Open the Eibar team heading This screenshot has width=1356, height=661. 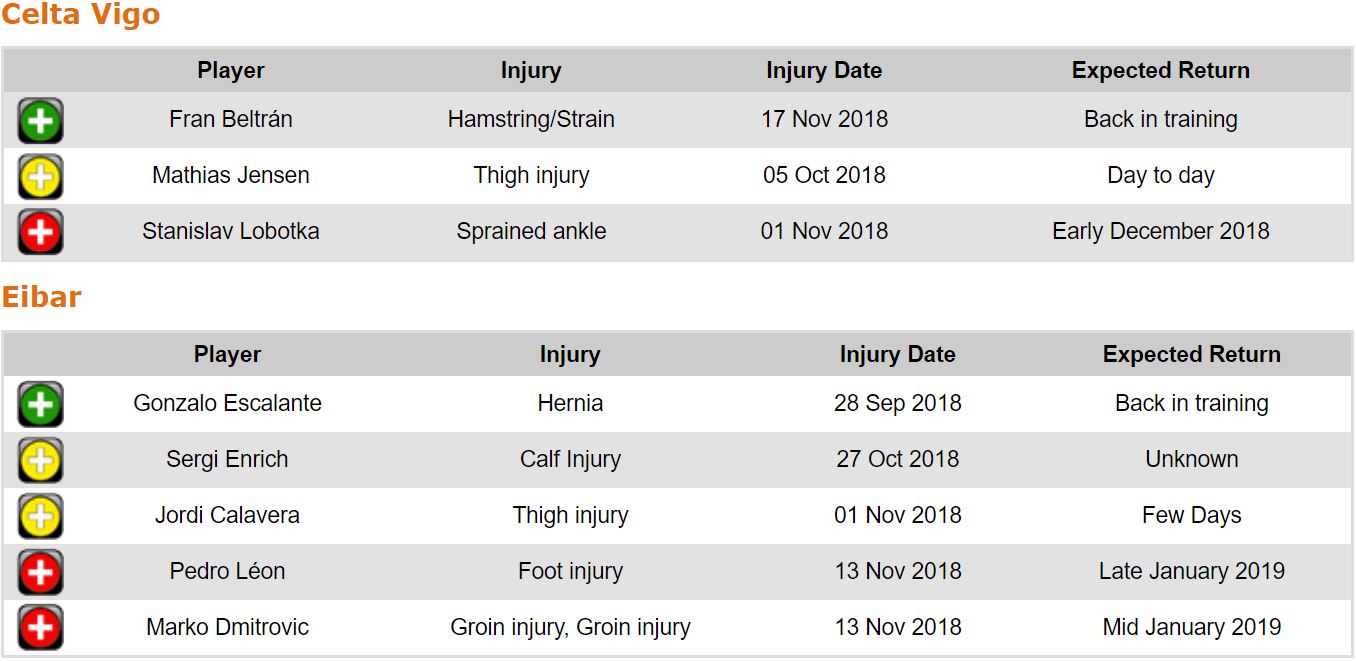[x=41, y=297]
